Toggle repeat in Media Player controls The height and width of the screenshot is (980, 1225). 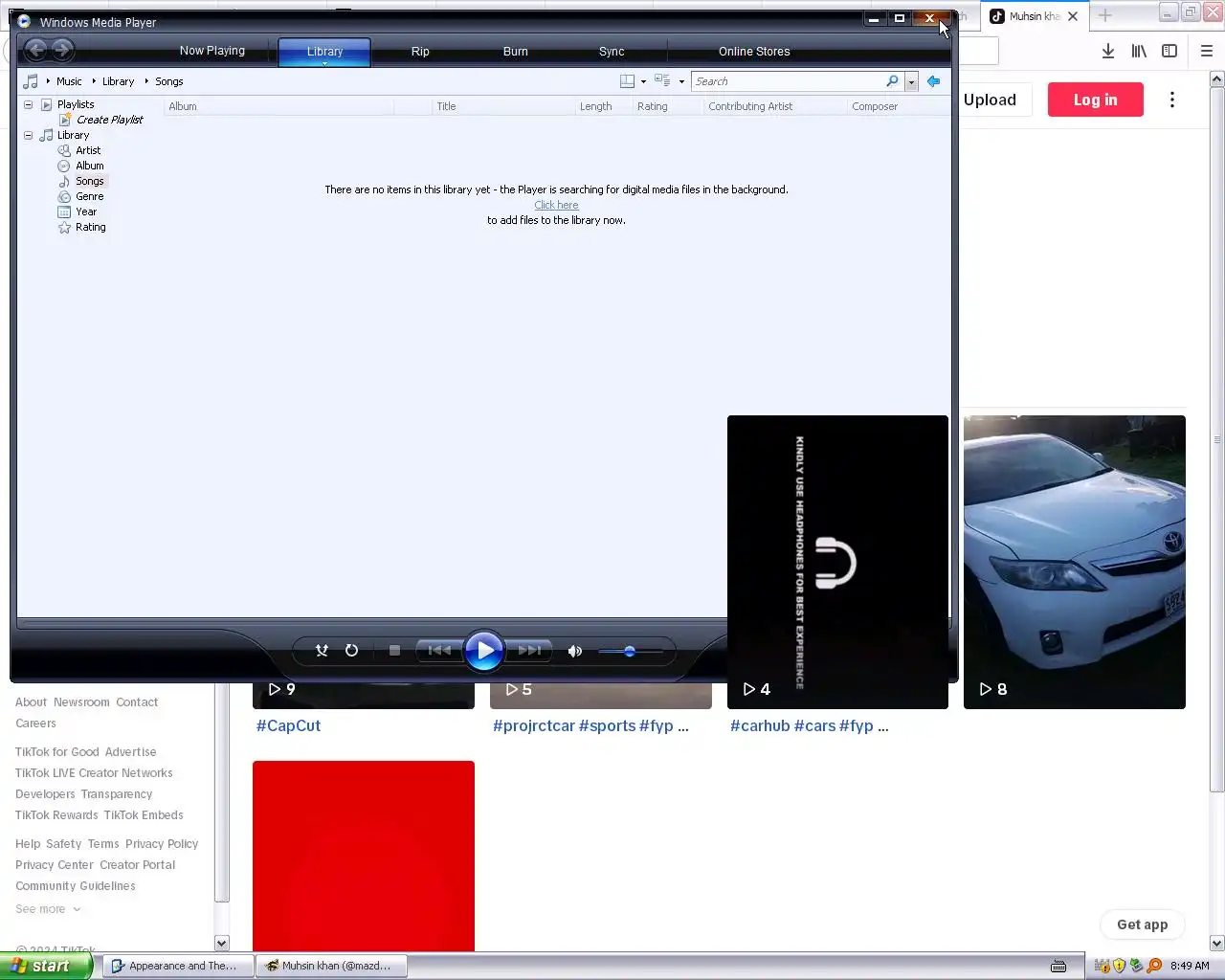351,651
